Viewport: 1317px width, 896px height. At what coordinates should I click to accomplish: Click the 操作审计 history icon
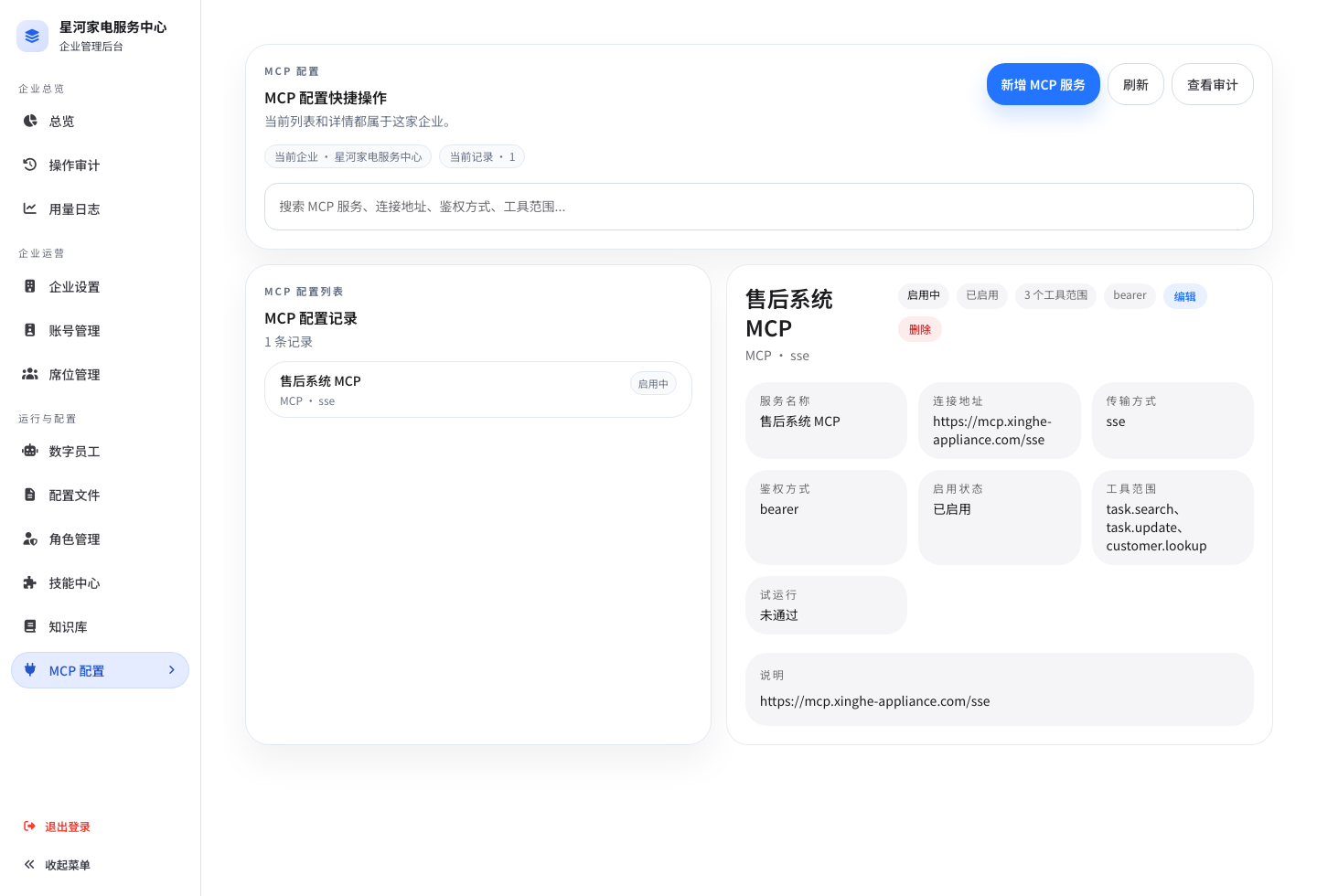click(x=30, y=165)
